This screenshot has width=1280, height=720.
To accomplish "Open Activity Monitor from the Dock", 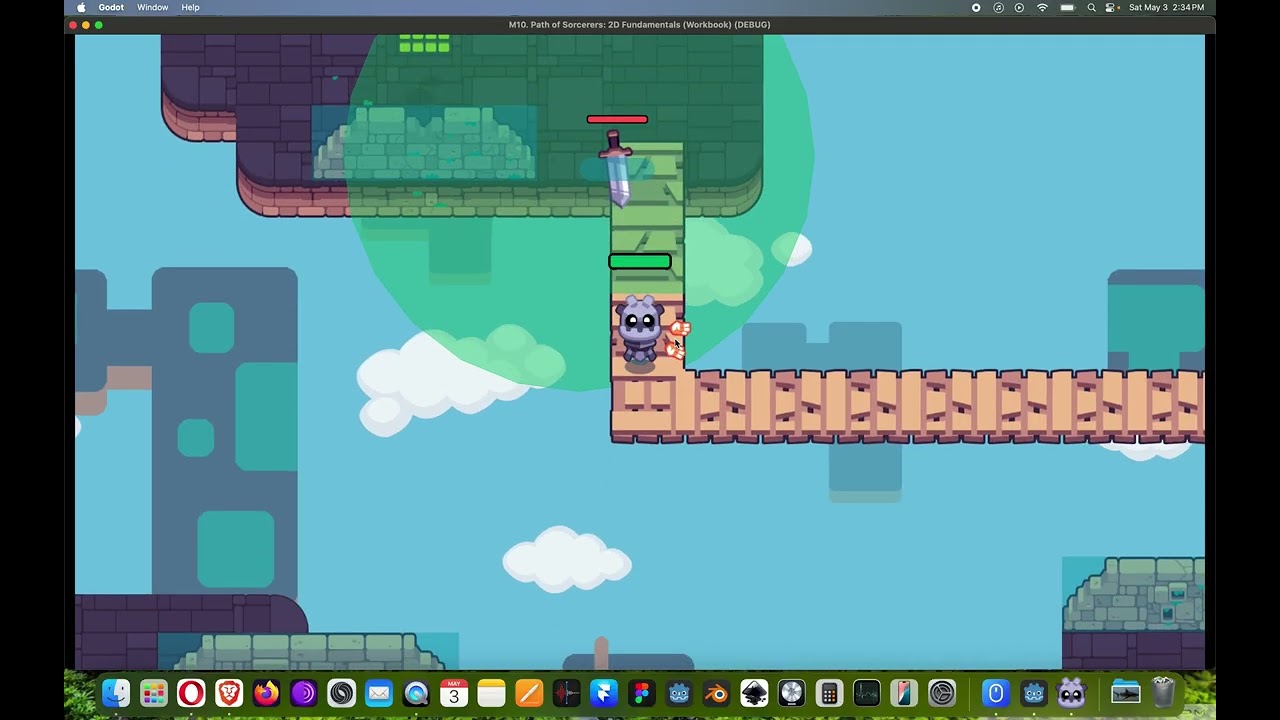I will [866, 693].
